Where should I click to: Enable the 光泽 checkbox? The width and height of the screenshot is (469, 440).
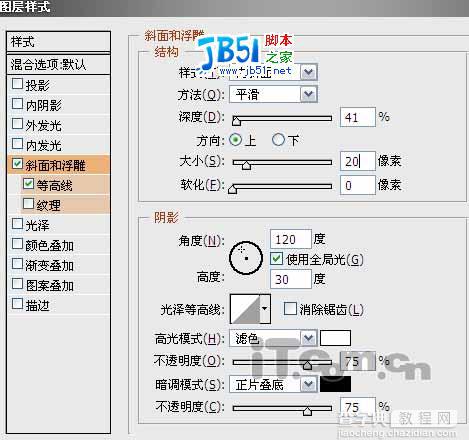coord(17,224)
